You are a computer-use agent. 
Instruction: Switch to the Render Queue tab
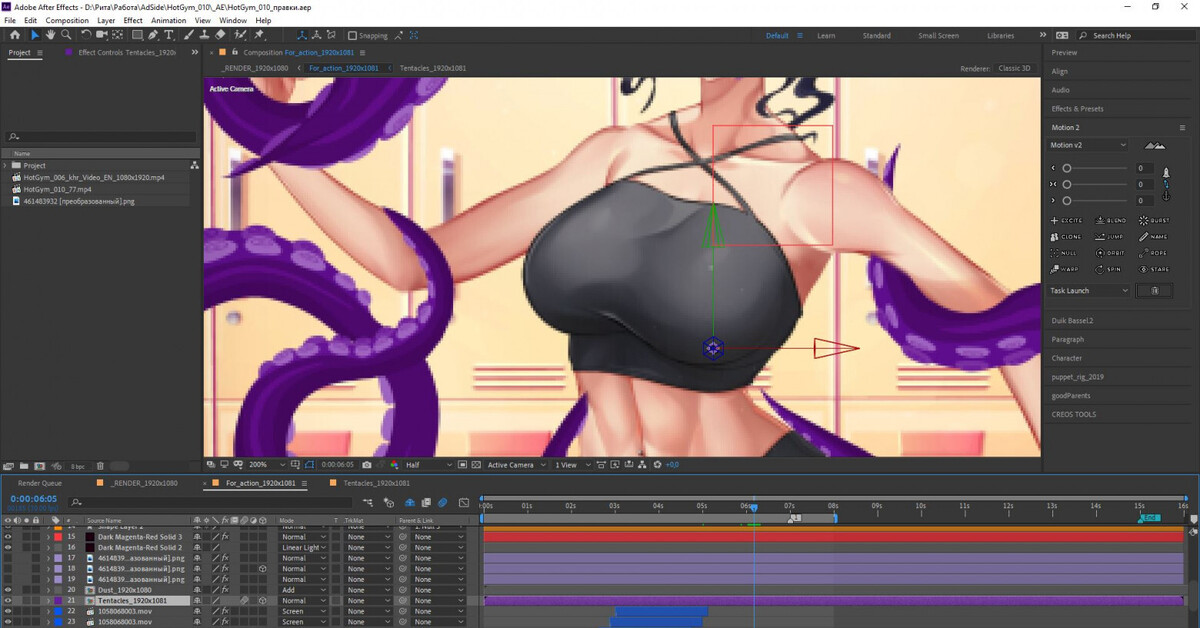click(x=40, y=483)
